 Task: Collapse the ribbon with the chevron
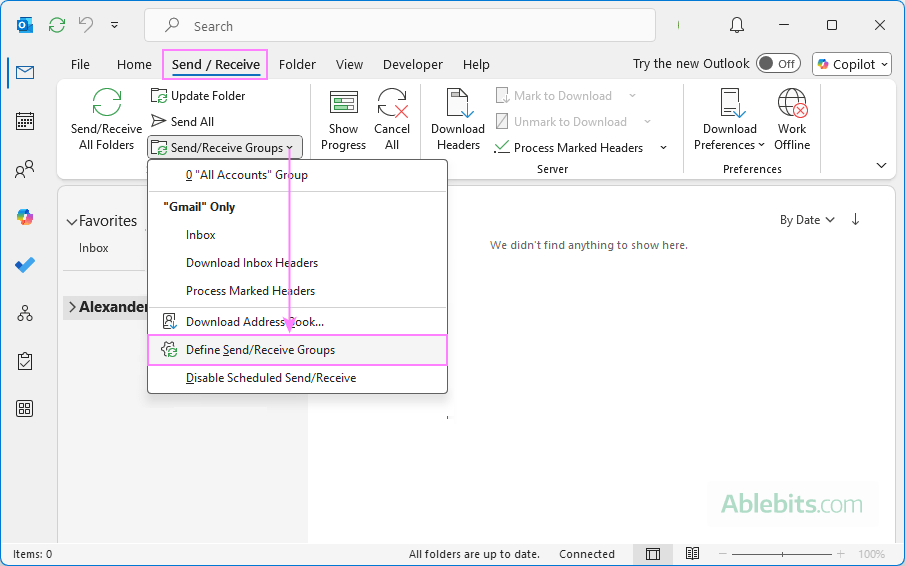881,166
